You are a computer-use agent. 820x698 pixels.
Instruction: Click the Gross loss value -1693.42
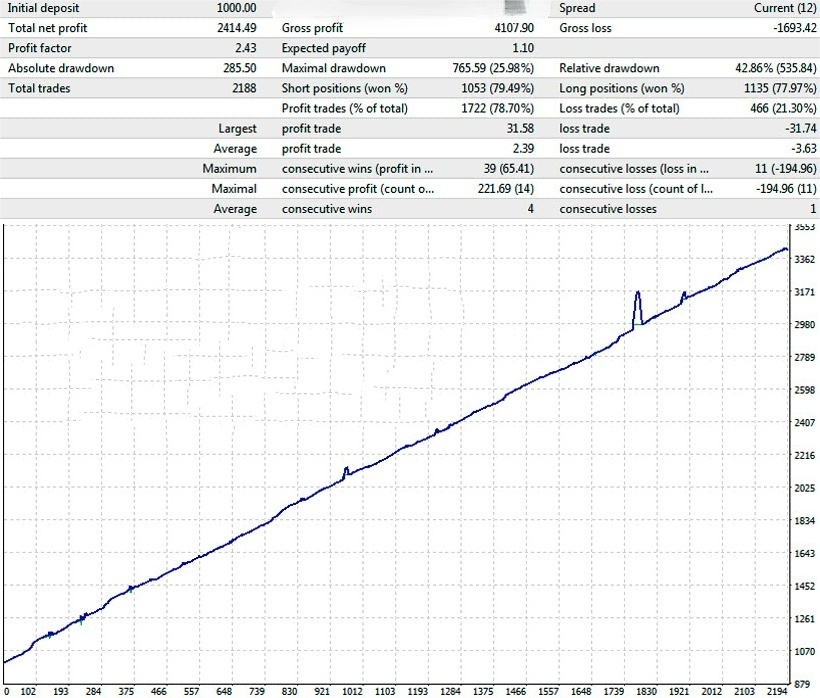(x=788, y=28)
